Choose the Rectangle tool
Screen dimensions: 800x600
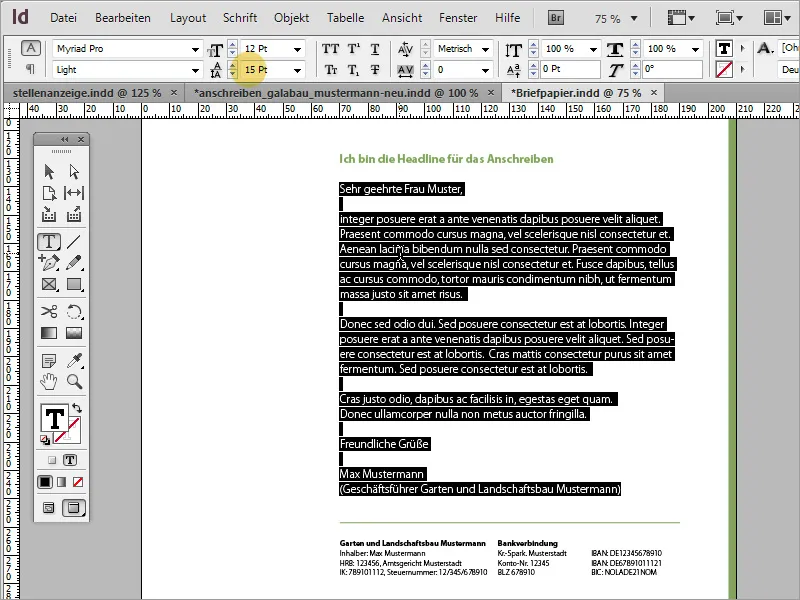(74, 284)
